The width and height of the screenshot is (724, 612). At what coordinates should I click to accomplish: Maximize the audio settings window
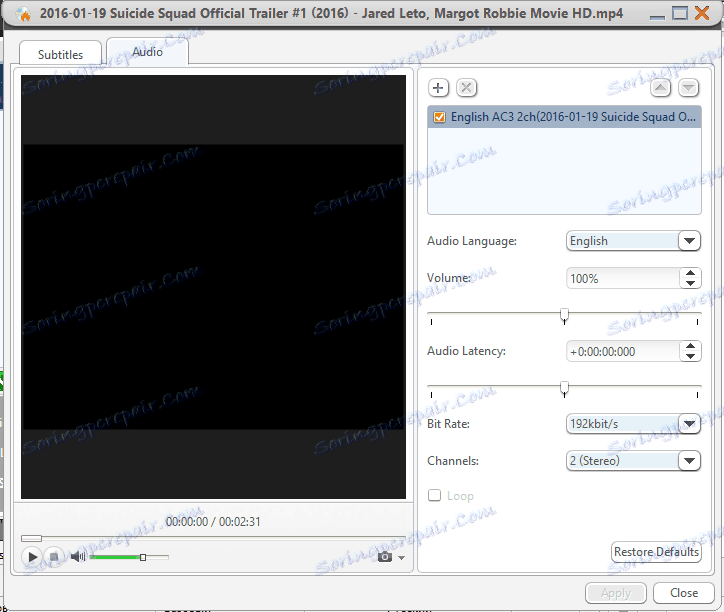[x=680, y=13]
